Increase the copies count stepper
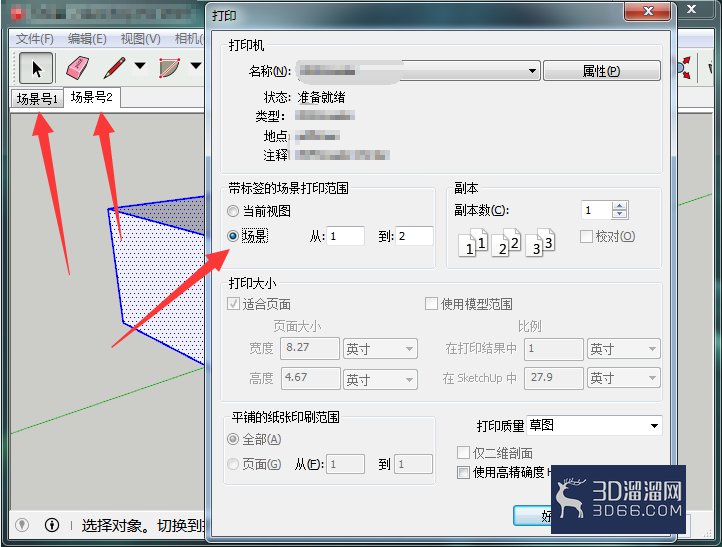 coord(619,206)
